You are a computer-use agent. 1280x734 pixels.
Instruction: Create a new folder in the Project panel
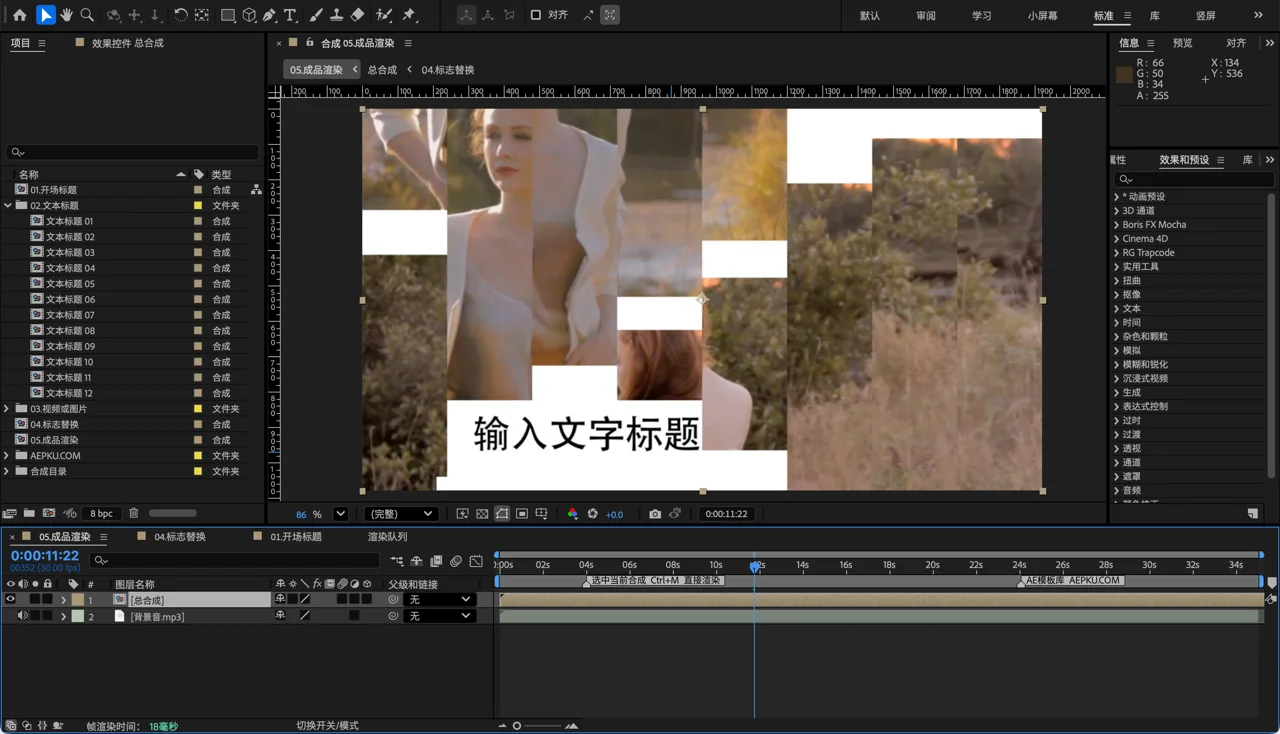[x=29, y=514]
